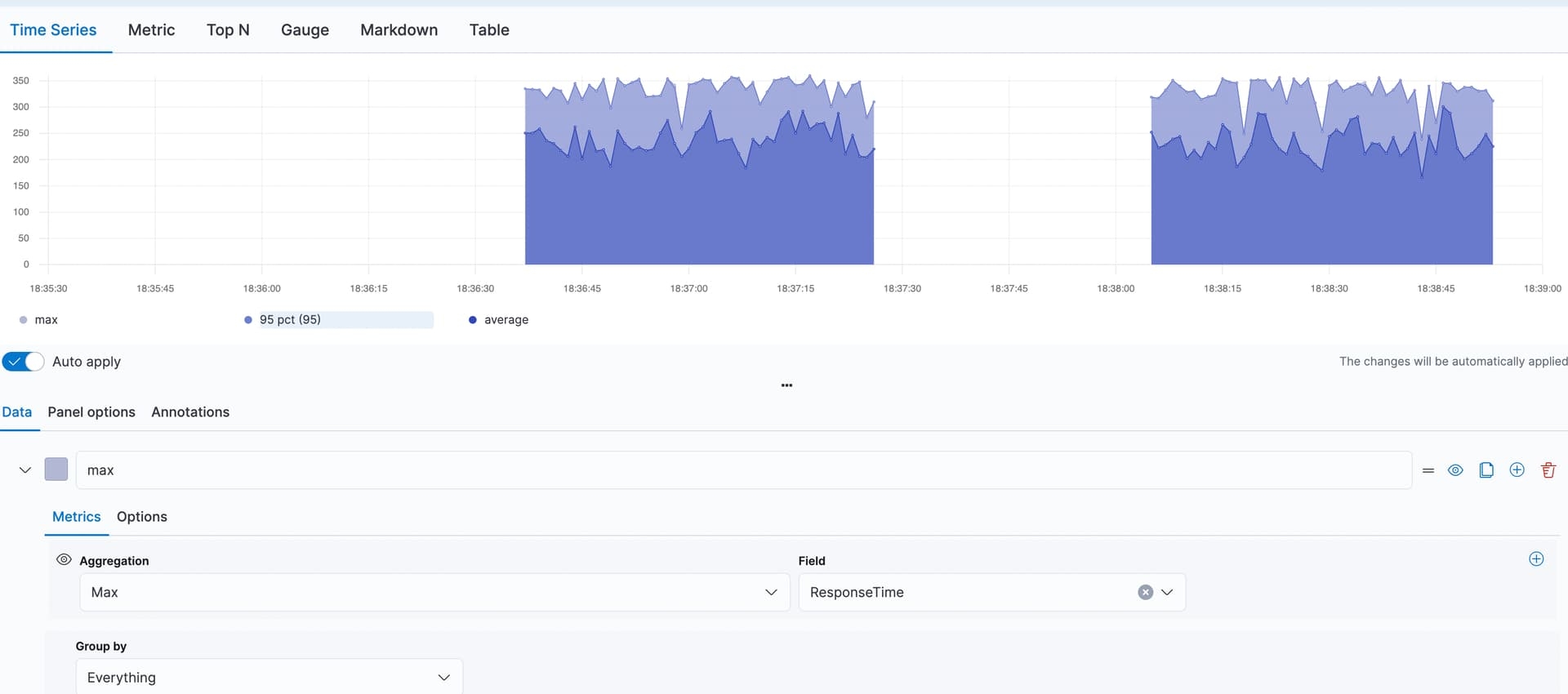Collapse the max series section

coord(25,470)
